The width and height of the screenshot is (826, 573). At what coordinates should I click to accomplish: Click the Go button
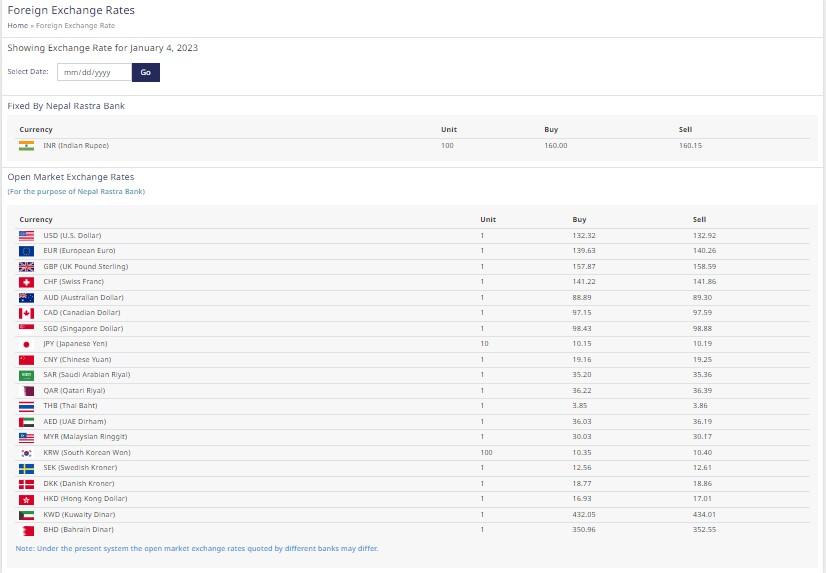[145, 72]
